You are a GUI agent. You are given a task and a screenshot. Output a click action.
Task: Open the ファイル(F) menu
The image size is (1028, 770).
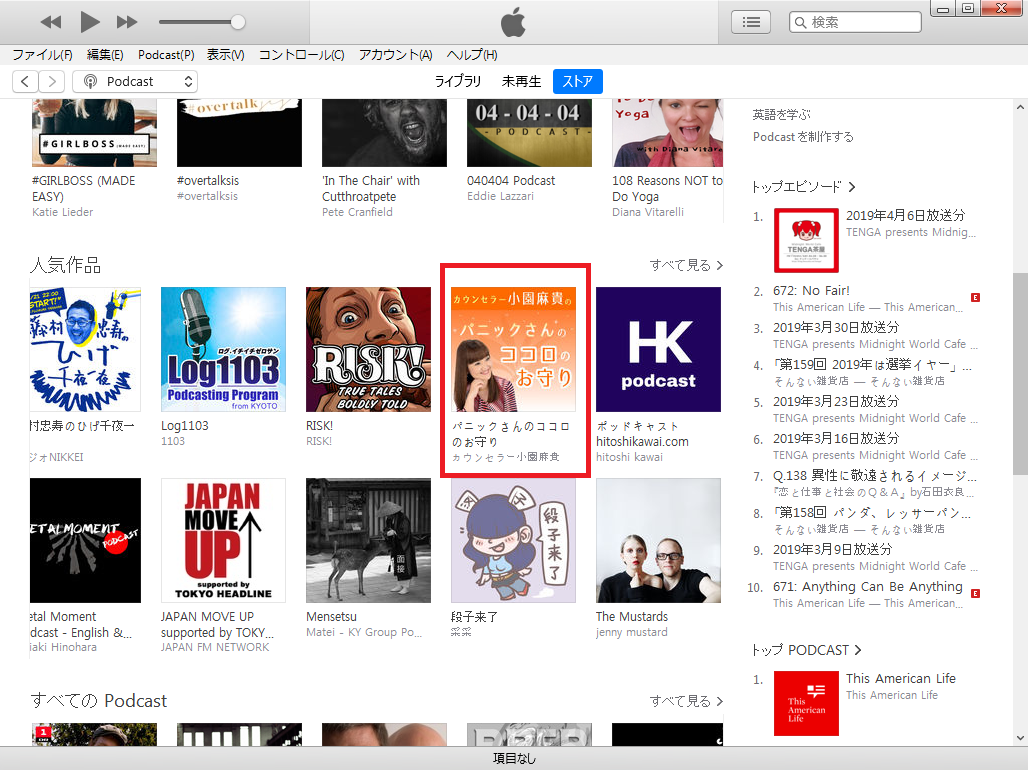click(x=43, y=55)
